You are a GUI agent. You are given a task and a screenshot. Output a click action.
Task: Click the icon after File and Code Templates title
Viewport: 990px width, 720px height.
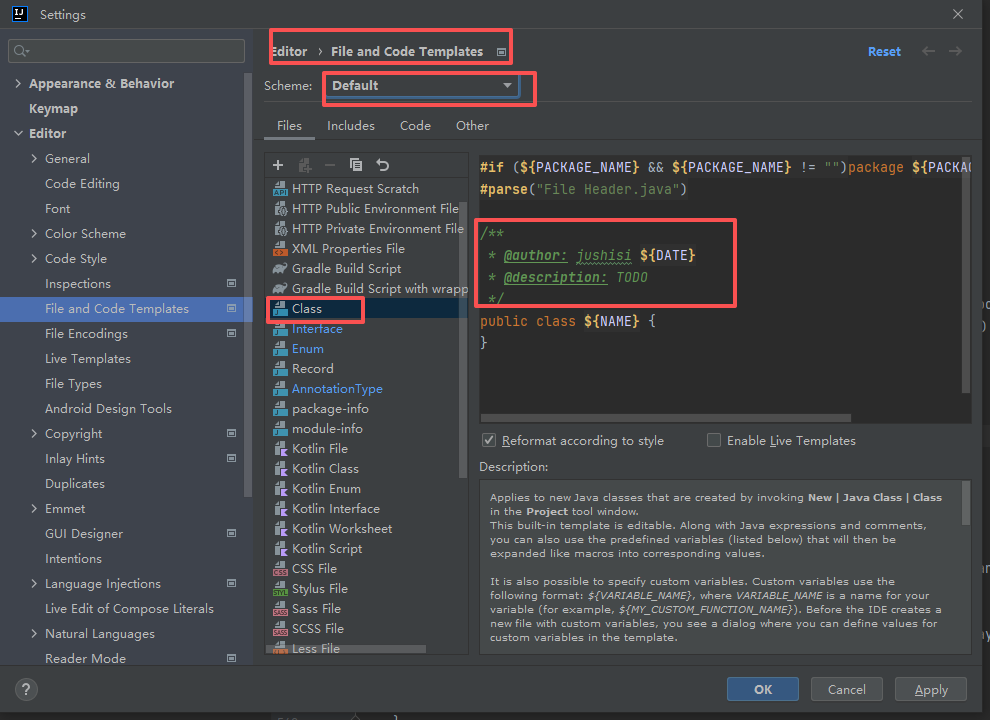pos(501,52)
